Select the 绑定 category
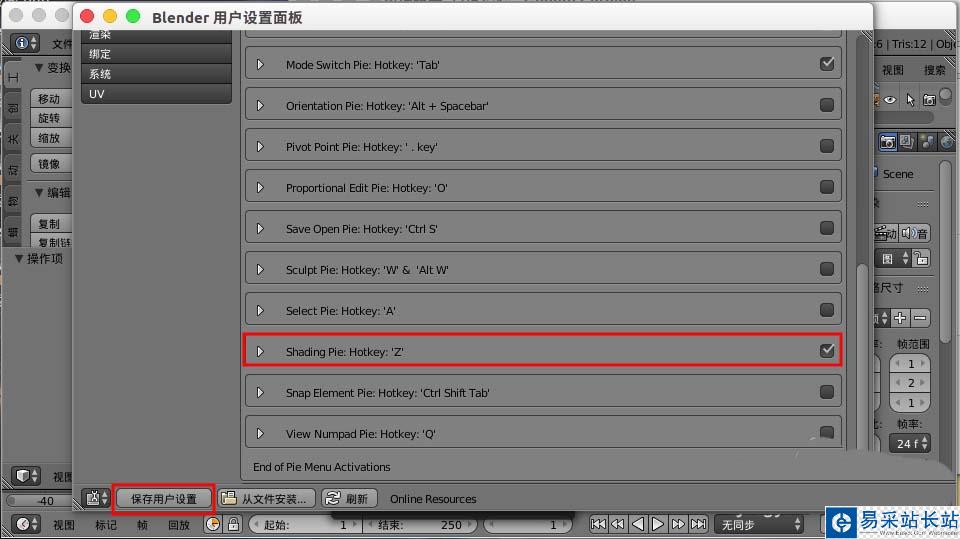Viewport: 960px width, 539px height. [x=156, y=54]
